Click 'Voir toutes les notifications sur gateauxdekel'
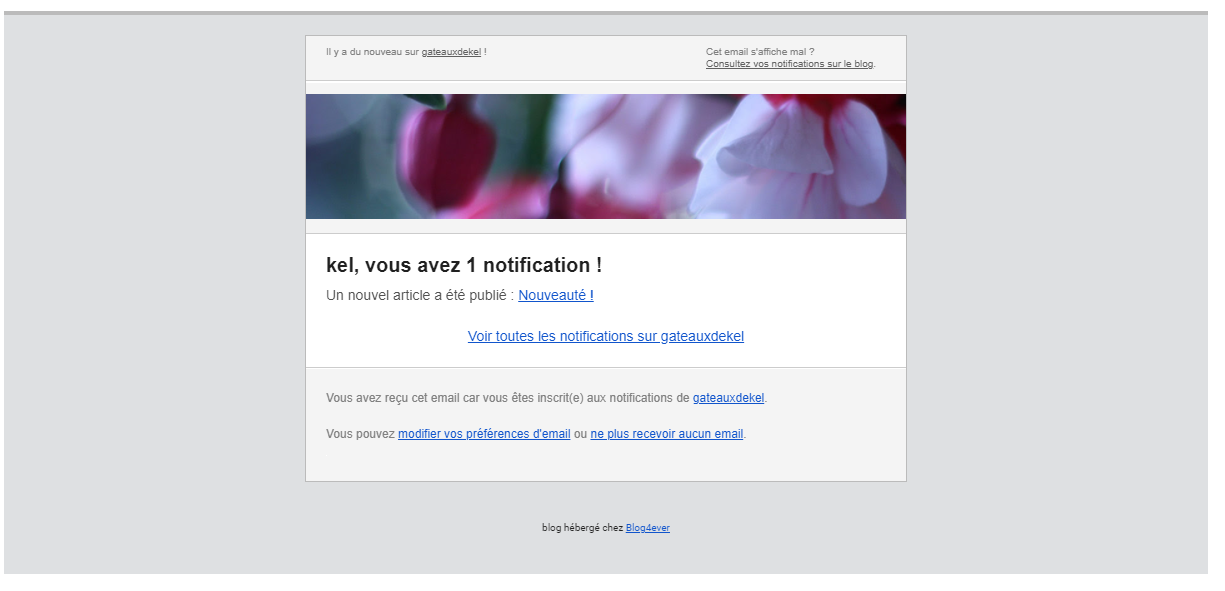1225x591 pixels. click(606, 336)
